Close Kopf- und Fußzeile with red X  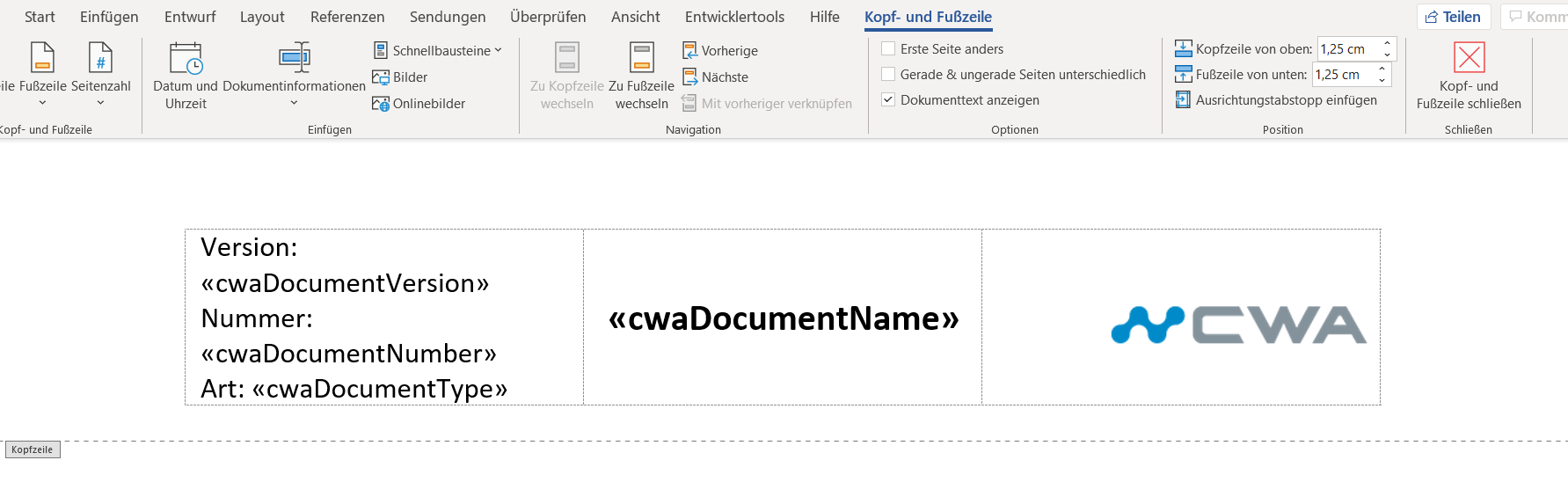tap(1469, 58)
